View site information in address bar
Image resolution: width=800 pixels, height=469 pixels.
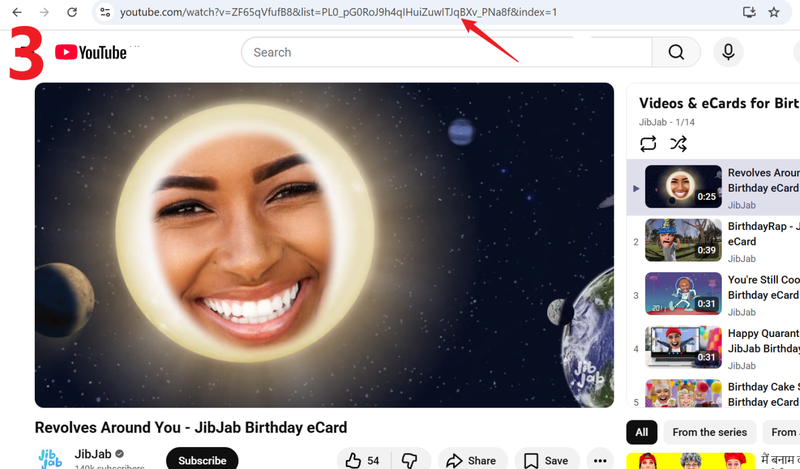coord(104,12)
